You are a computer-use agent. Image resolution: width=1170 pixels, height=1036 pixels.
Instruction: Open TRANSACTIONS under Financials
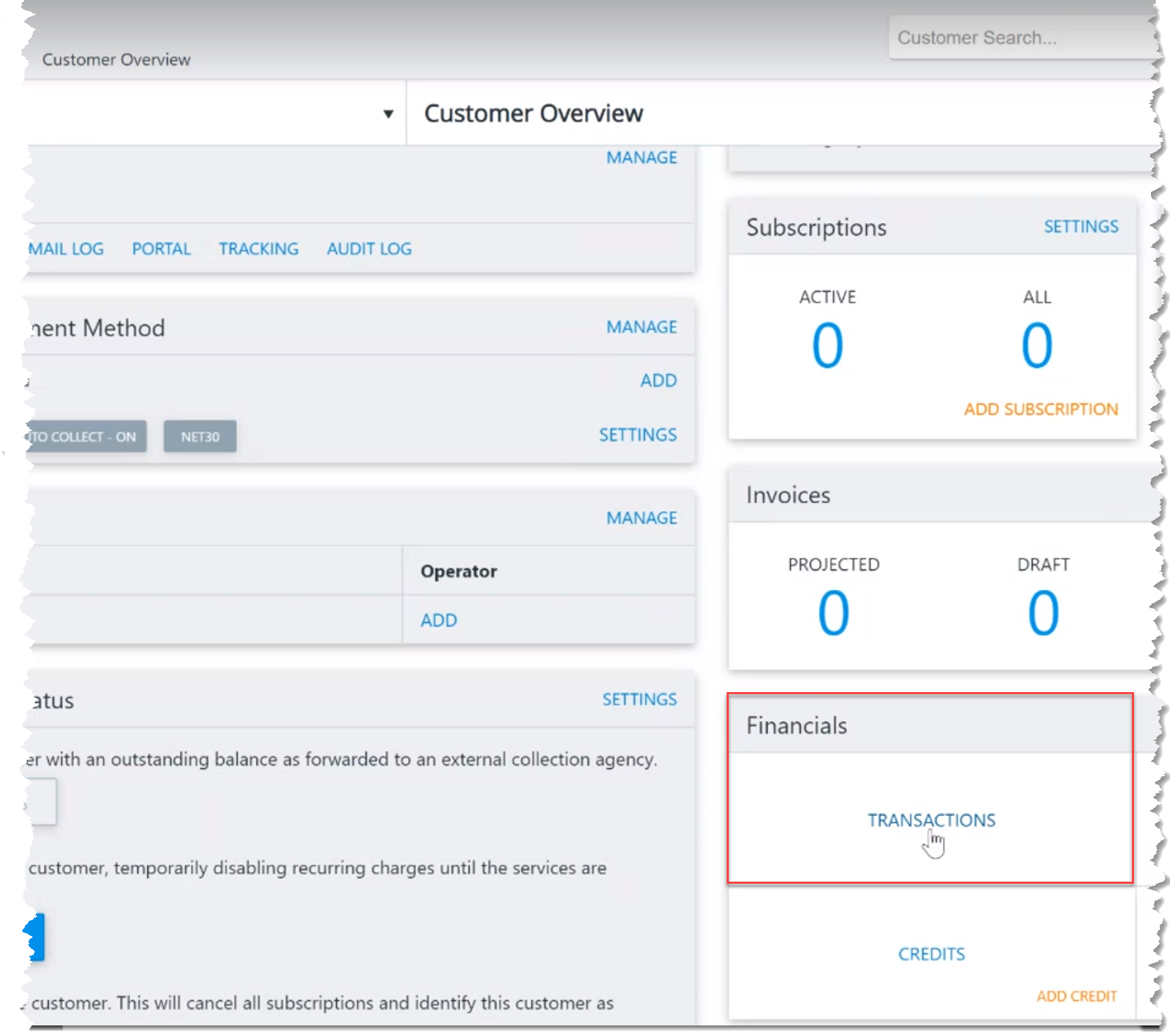(x=931, y=820)
